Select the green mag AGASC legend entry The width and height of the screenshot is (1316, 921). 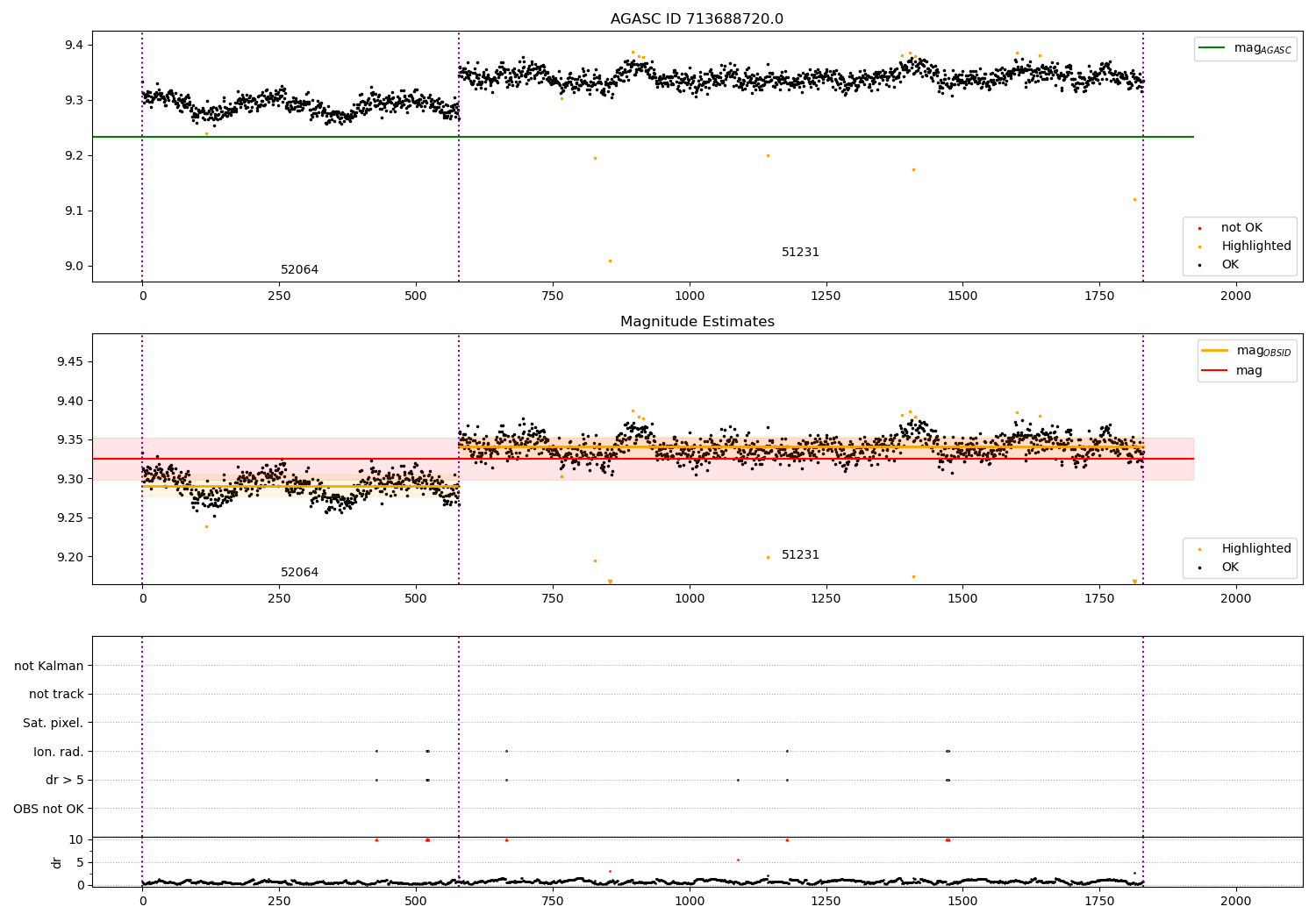[x=1245, y=48]
